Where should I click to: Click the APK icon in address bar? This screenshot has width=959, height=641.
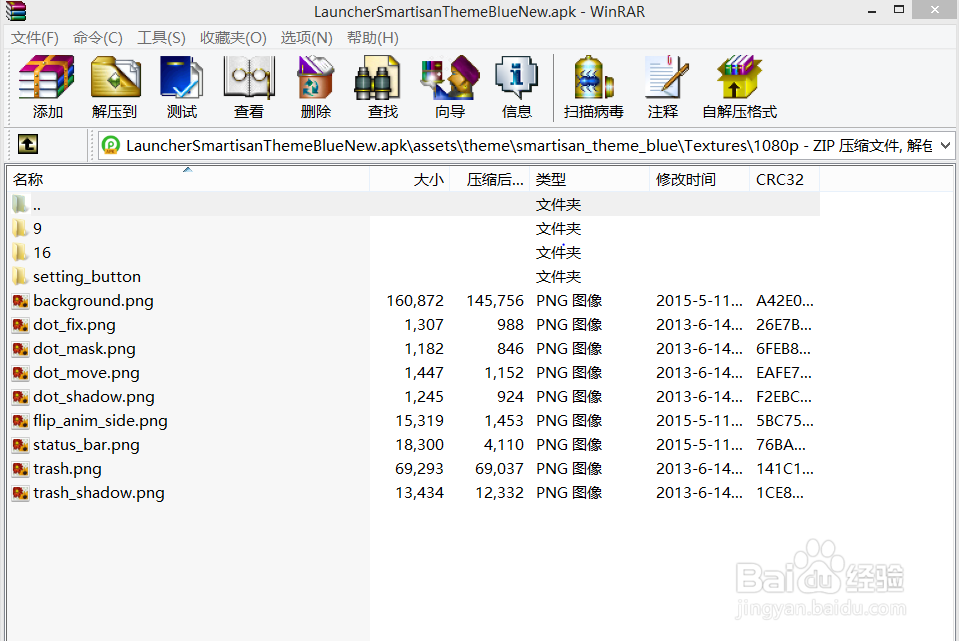pyautogui.click(x=111, y=145)
